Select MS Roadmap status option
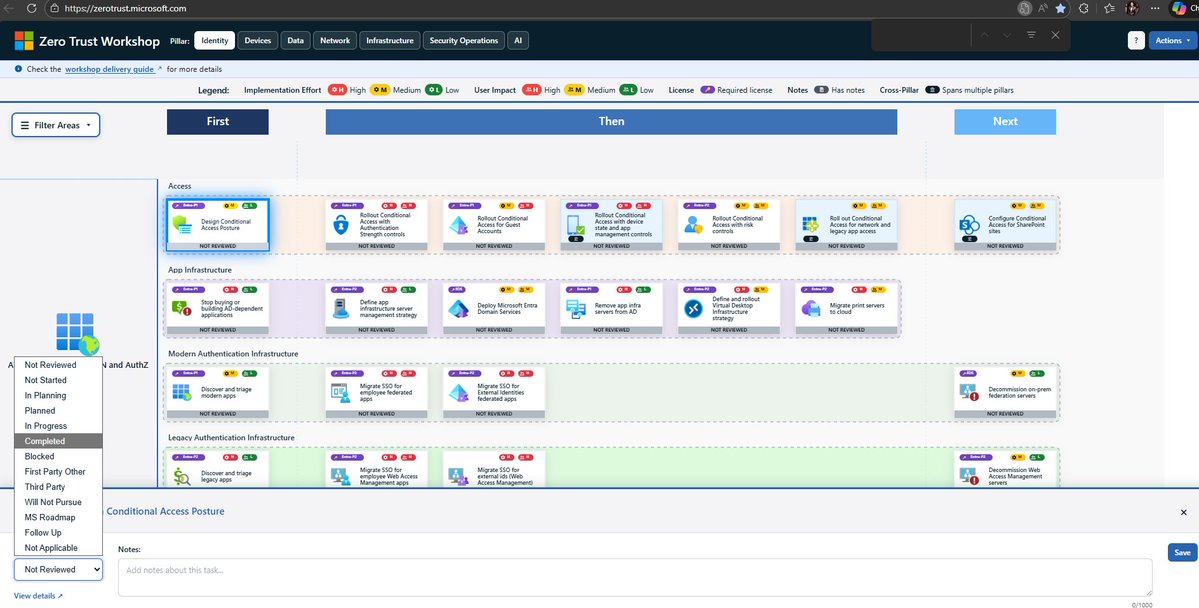This screenshot has width=1199, height=608. (x=58, y=518)
